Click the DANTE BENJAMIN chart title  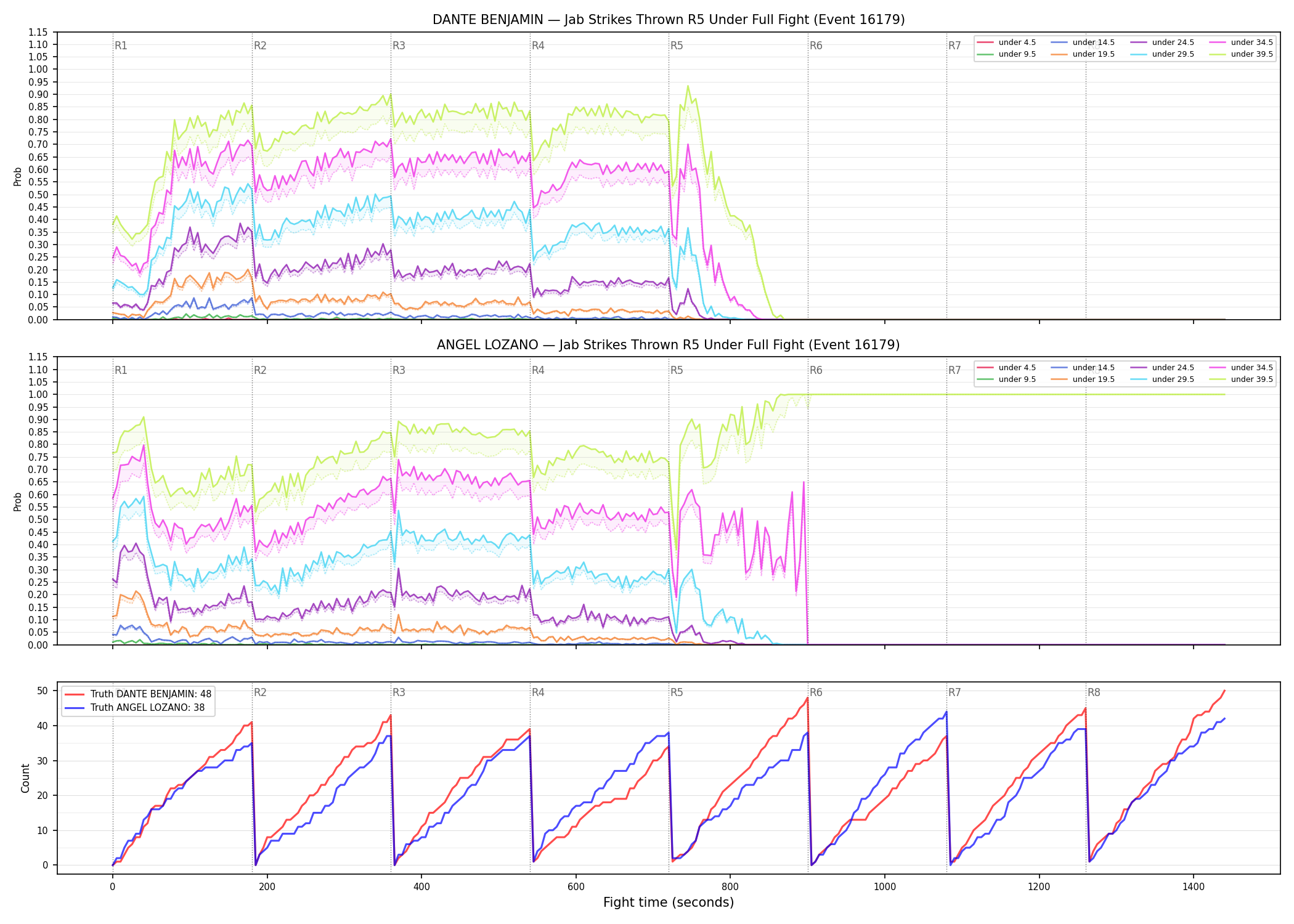(669, 20)
